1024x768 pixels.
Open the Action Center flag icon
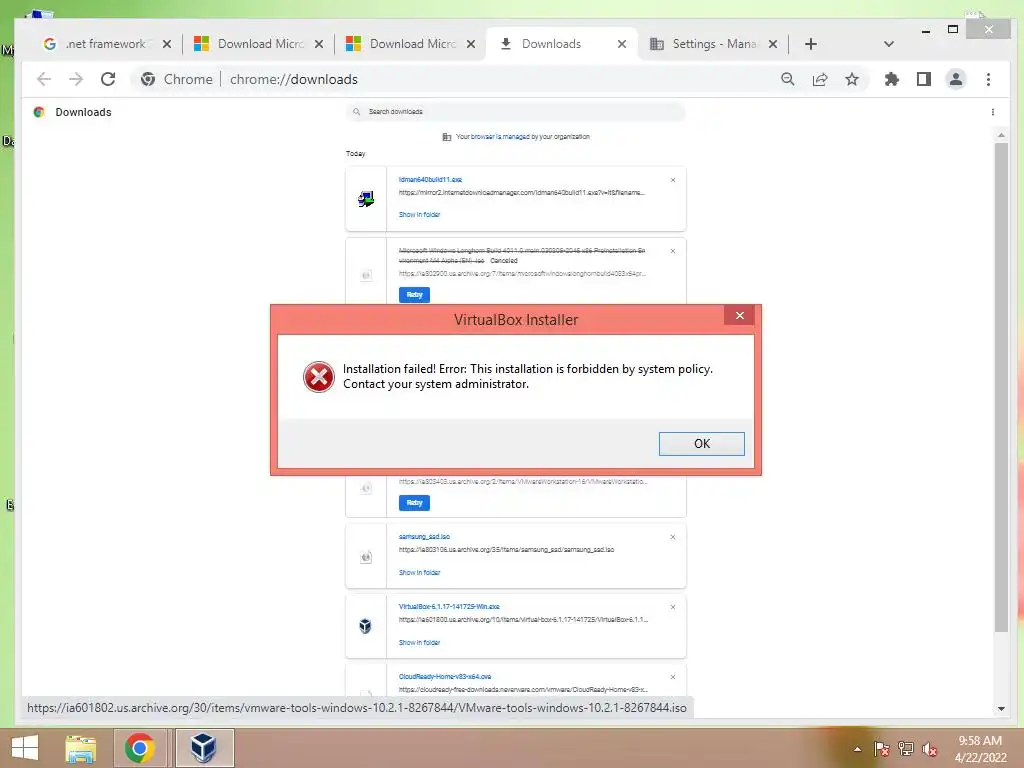click(x=881, y=749)
